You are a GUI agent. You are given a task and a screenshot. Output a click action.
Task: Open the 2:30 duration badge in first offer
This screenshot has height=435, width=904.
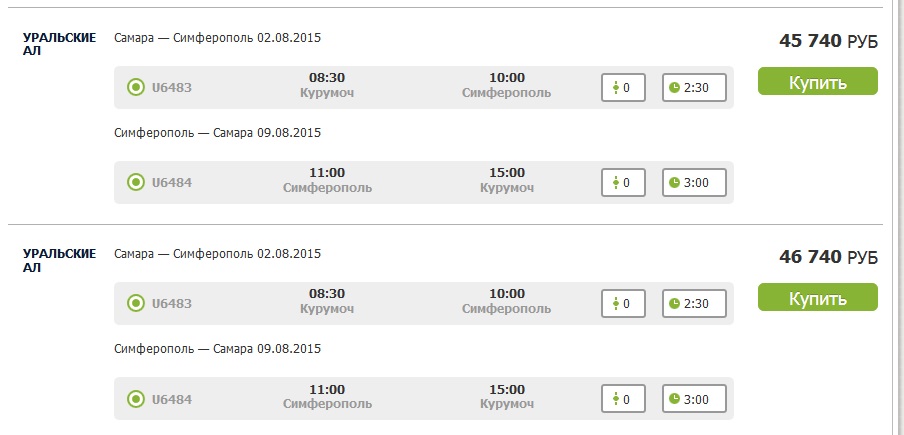[x=694, y=88]
